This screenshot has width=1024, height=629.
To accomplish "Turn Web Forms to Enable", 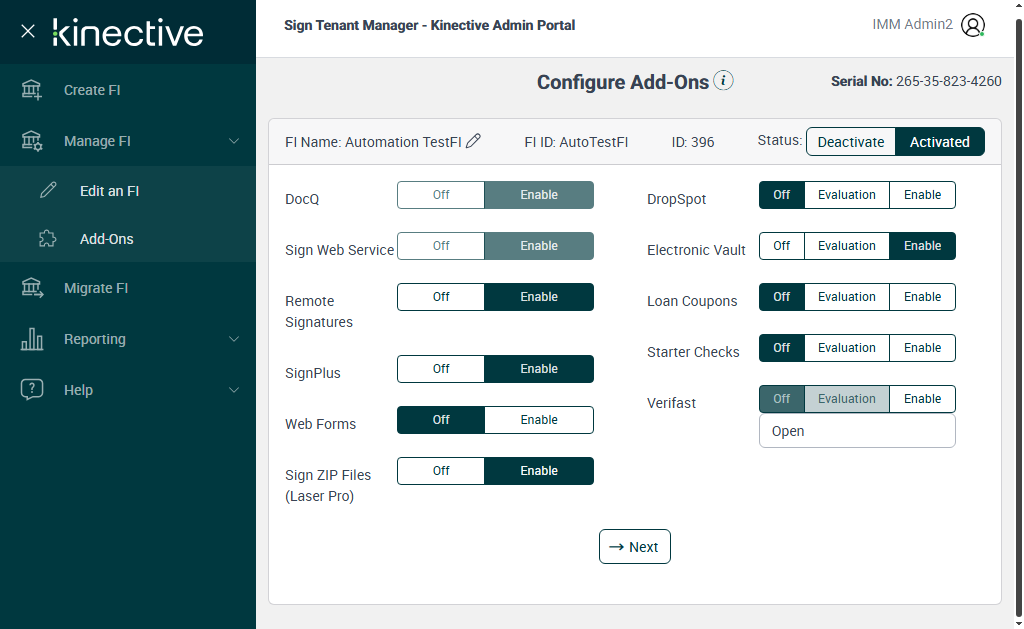I will 539,420.
